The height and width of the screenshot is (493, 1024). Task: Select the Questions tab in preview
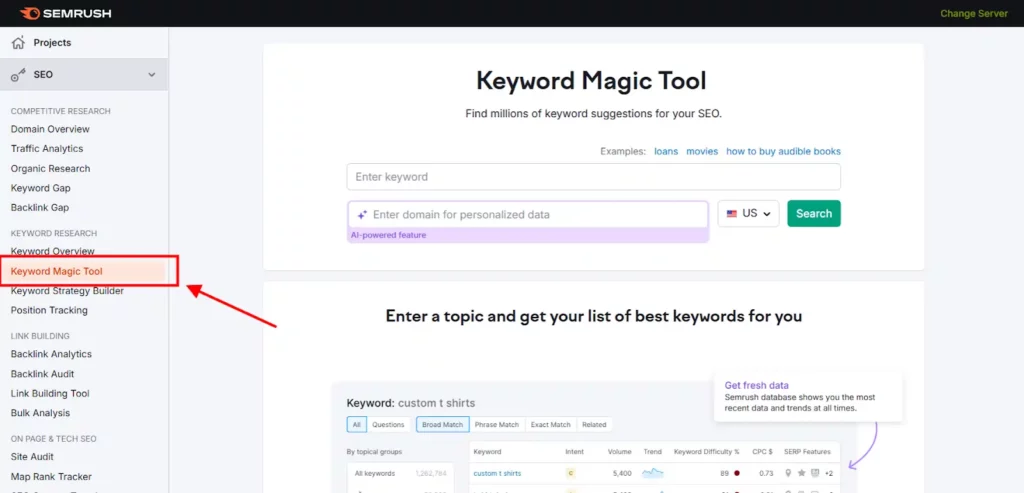[388, 424]
